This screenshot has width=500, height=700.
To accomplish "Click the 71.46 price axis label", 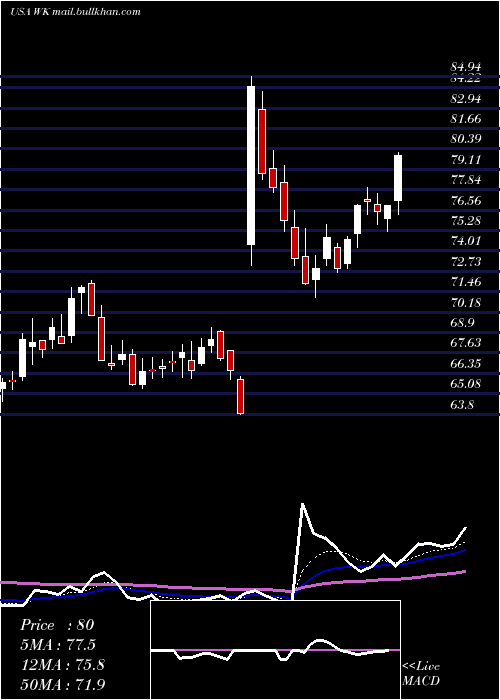I will [466, 282].
